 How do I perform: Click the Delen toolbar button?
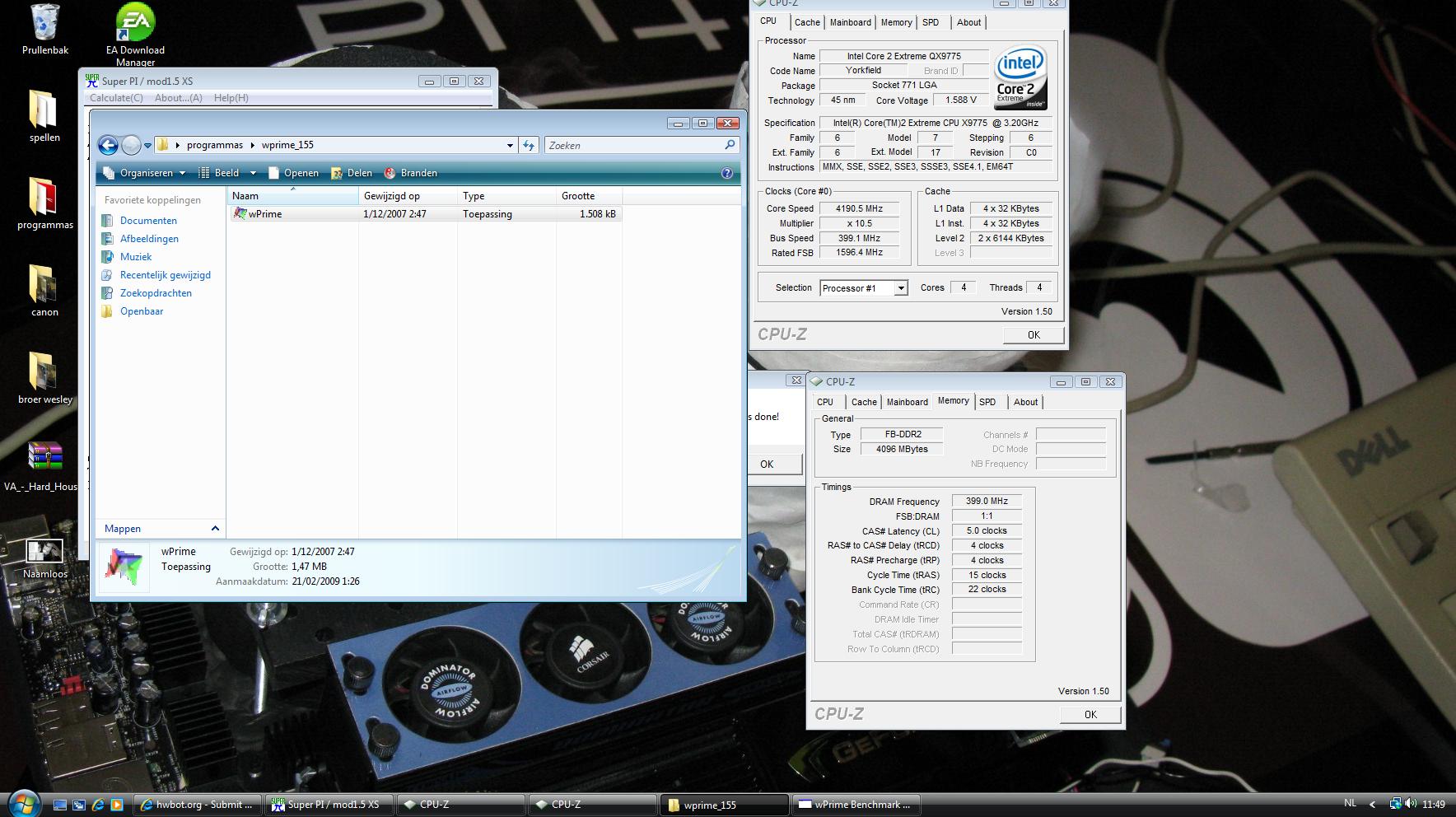pos(352,173)
